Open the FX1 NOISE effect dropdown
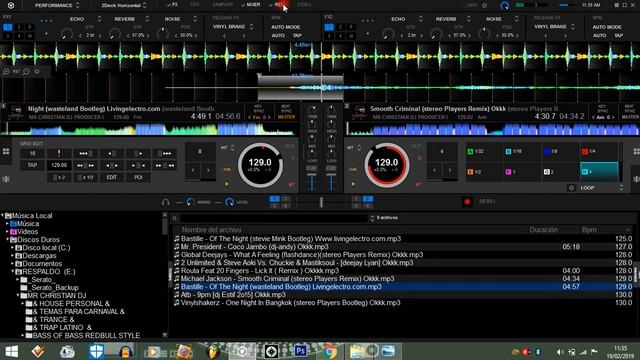Viewport: 640px width, 360px height. [180, 19]
